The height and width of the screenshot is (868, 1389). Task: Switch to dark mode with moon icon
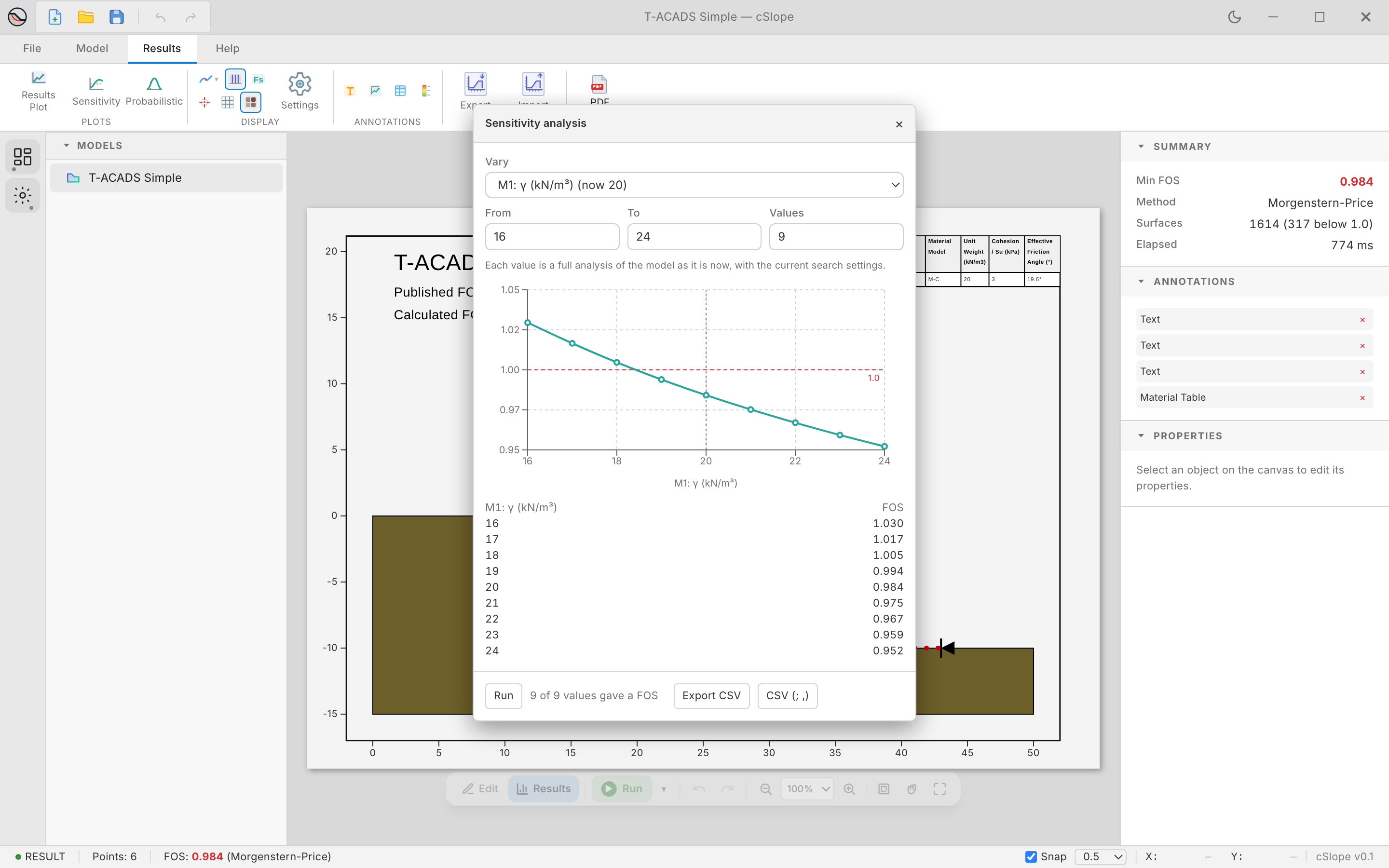coord(1234,17)
